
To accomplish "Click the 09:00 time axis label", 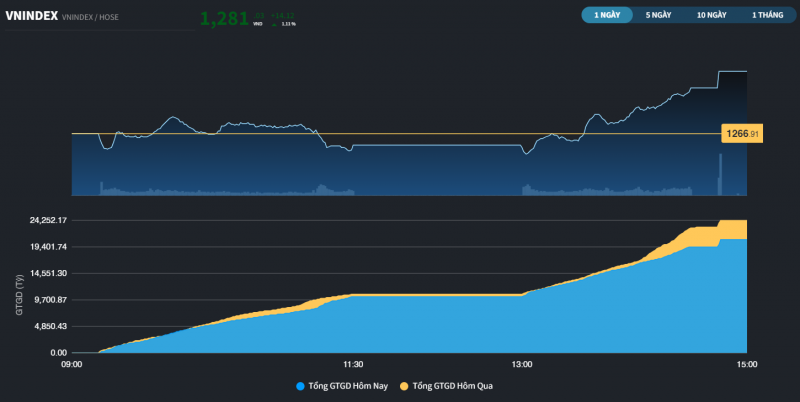I will 71,364.
